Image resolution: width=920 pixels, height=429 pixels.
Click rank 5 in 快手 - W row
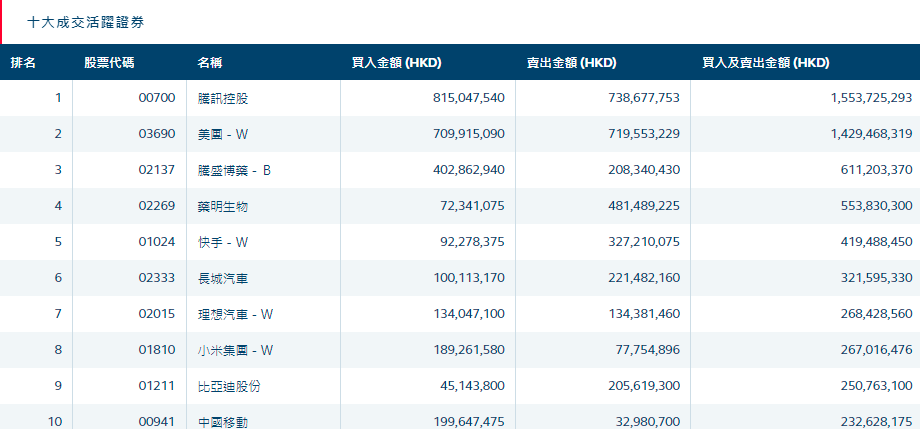click(58, 242)
